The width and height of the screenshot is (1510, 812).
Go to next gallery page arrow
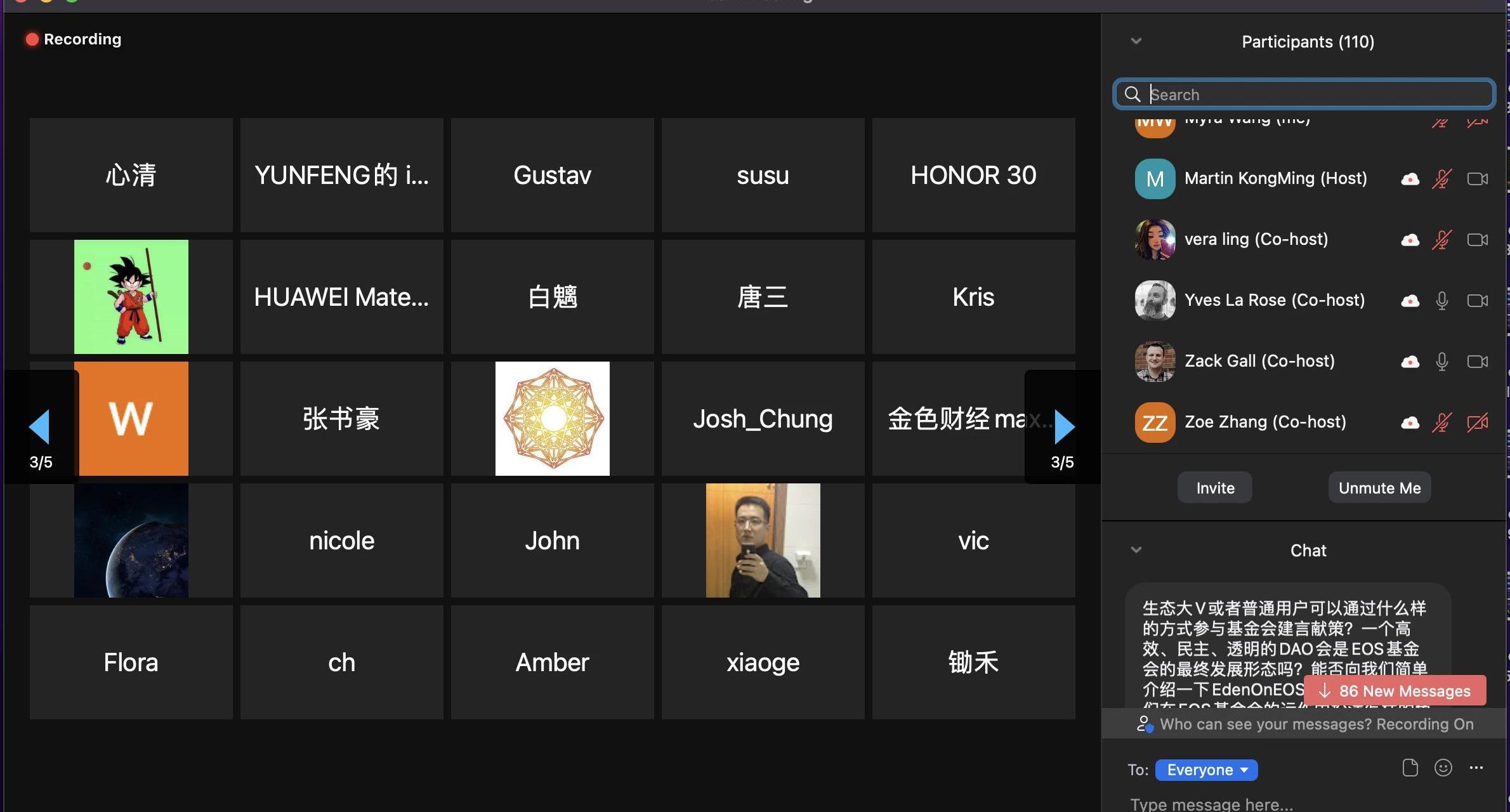(1064, 426)
